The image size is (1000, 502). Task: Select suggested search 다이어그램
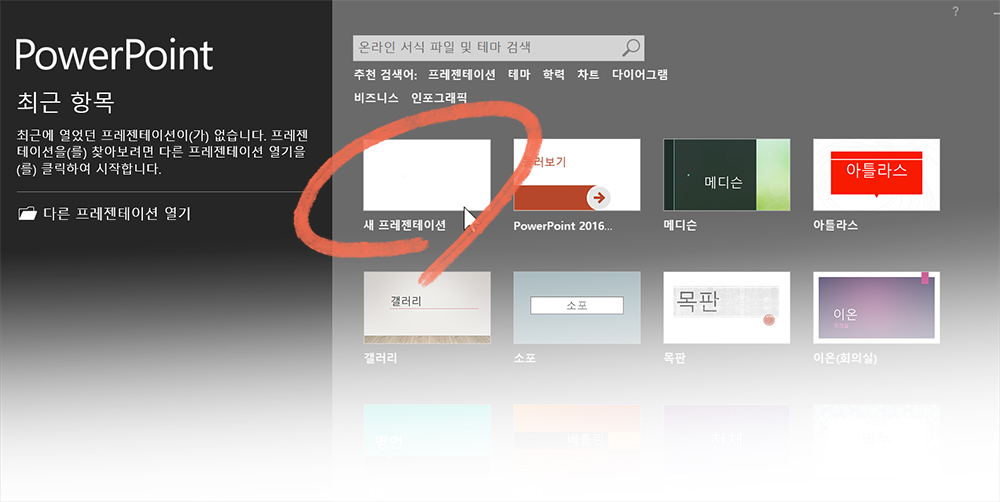pos(640,75)
